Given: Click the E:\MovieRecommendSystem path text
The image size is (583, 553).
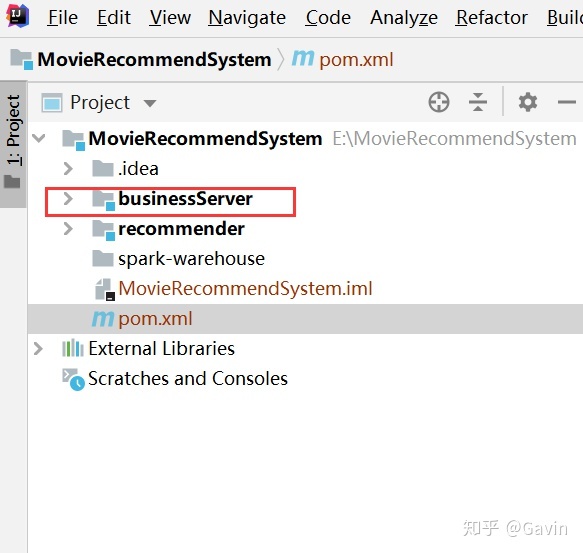Looking at the screenshot, I should click(454, 138).
